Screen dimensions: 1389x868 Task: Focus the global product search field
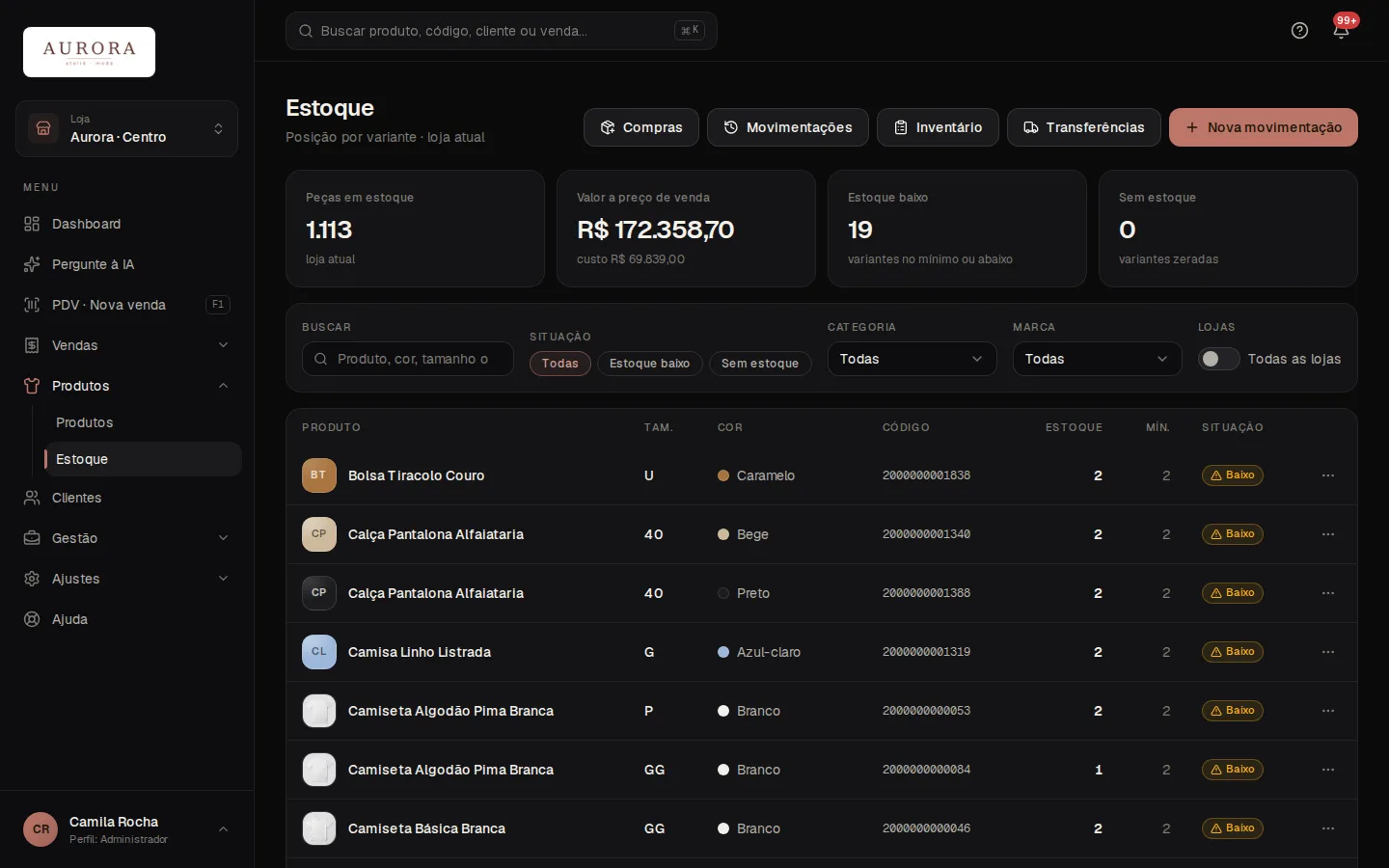pyautogui.click(x=501, y=31)
